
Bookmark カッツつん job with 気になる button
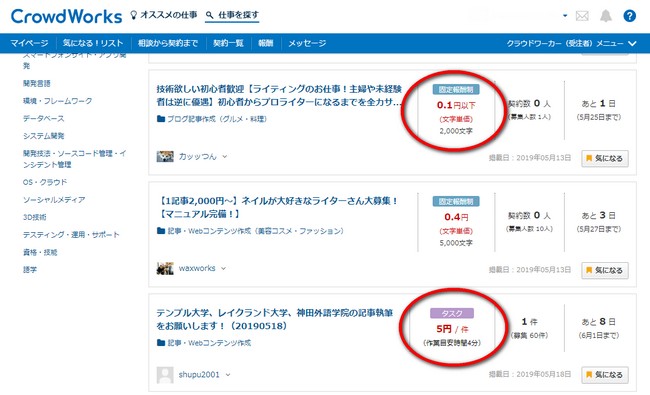tap(605, 158)
